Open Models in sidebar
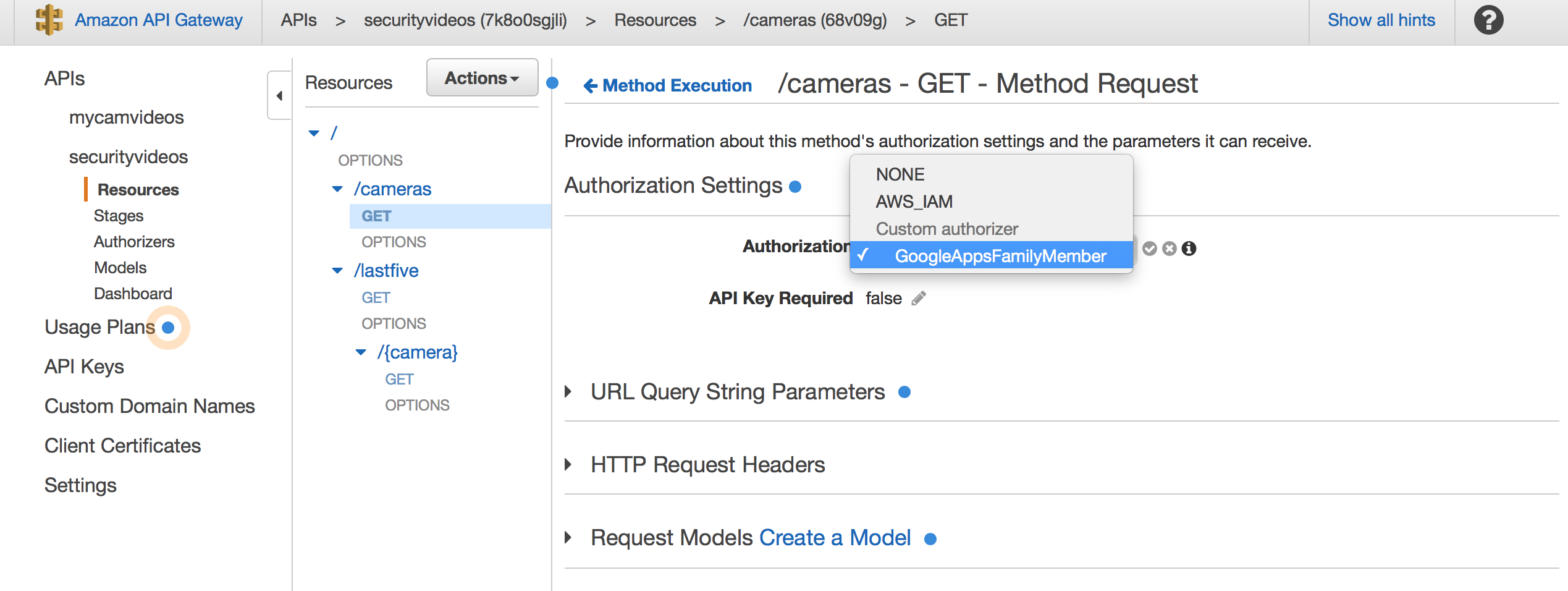 point(120,268)
